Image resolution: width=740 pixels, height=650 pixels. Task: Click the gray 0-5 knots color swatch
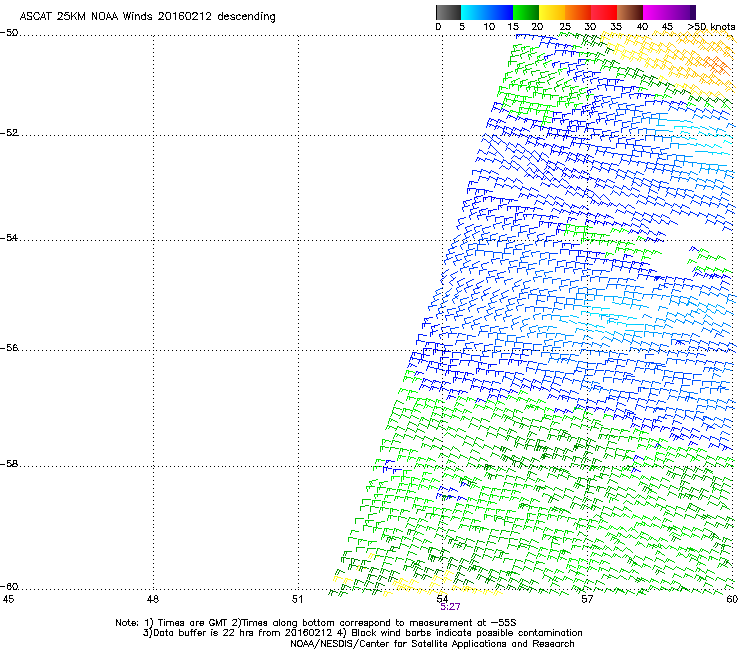click(x=448, y=12)
